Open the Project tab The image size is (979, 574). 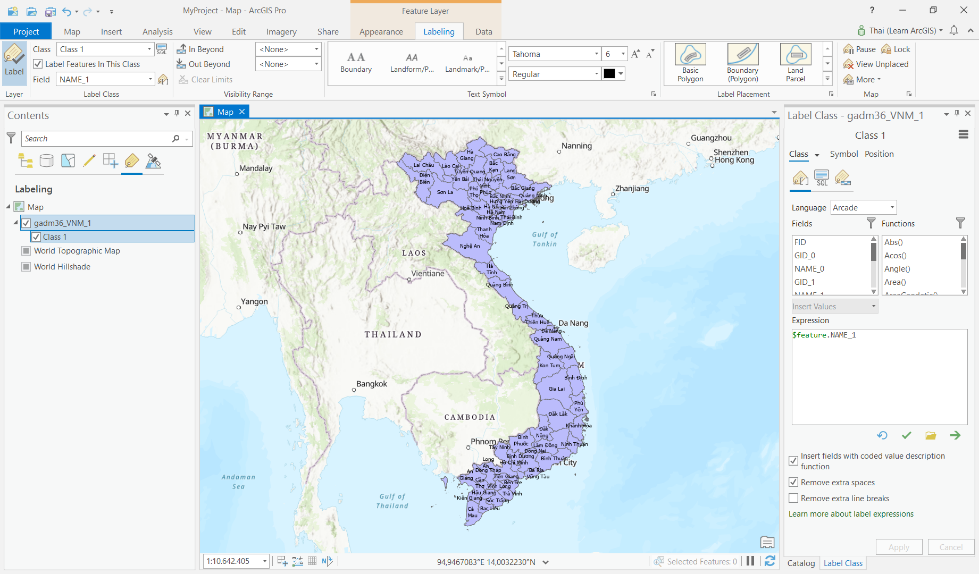(x=26, y=31)
